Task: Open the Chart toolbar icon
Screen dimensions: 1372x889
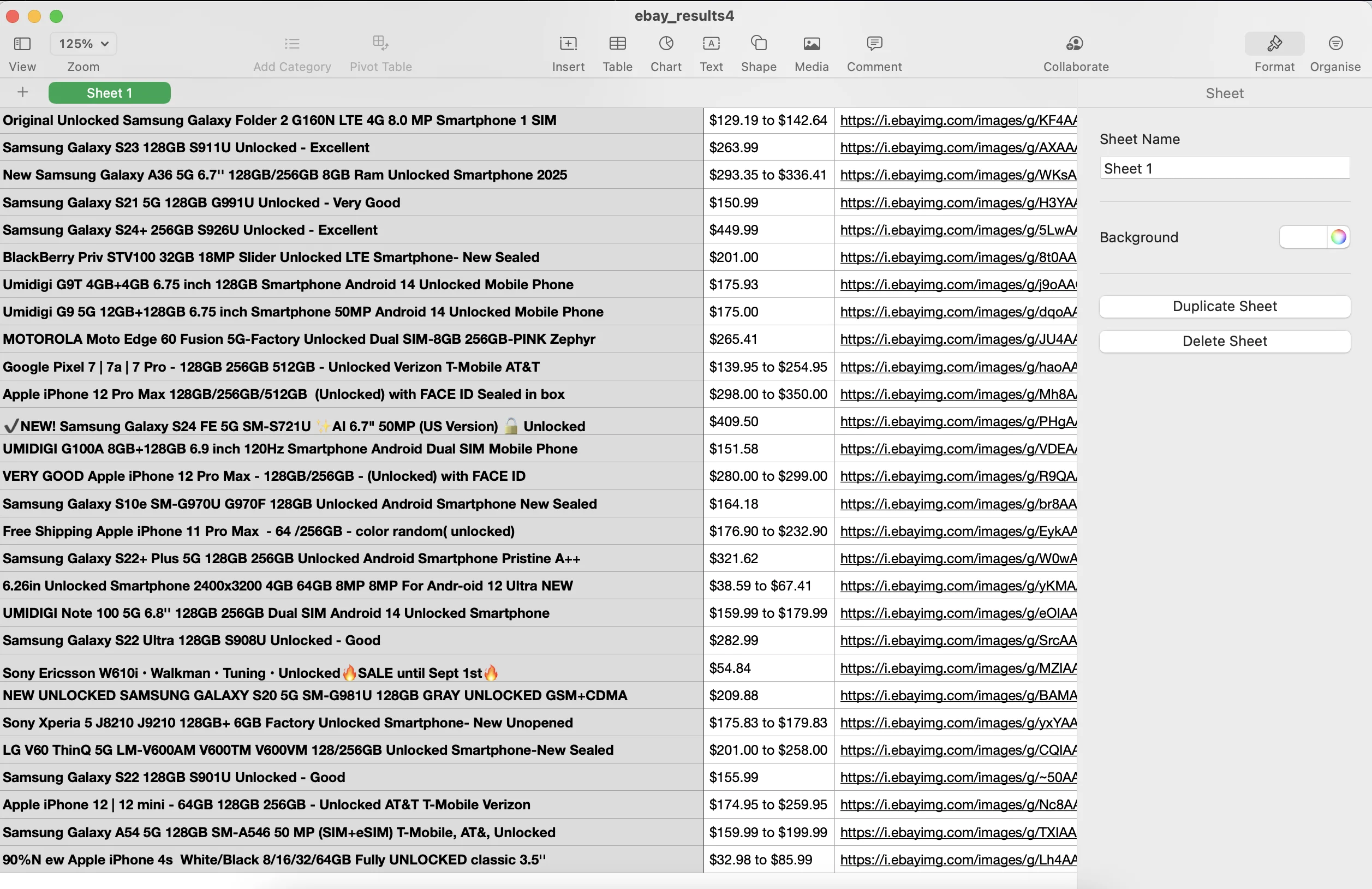Action: (x=666, y=44)
